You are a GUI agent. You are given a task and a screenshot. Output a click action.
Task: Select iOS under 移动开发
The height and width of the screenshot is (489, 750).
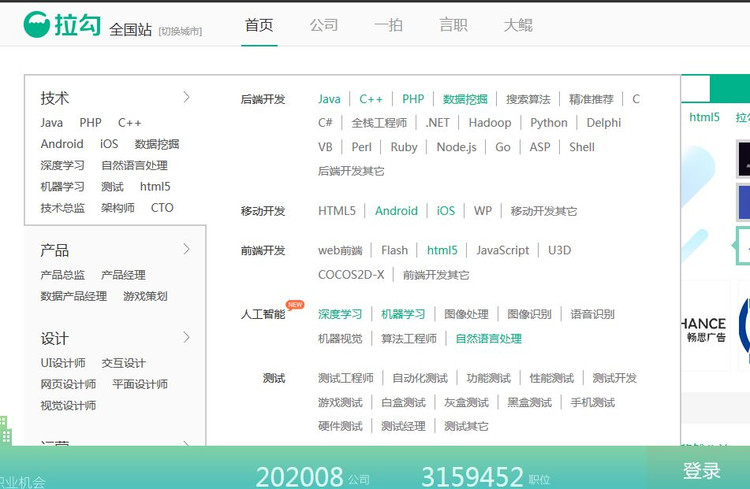pyautogui.click(x=446, y=211)
